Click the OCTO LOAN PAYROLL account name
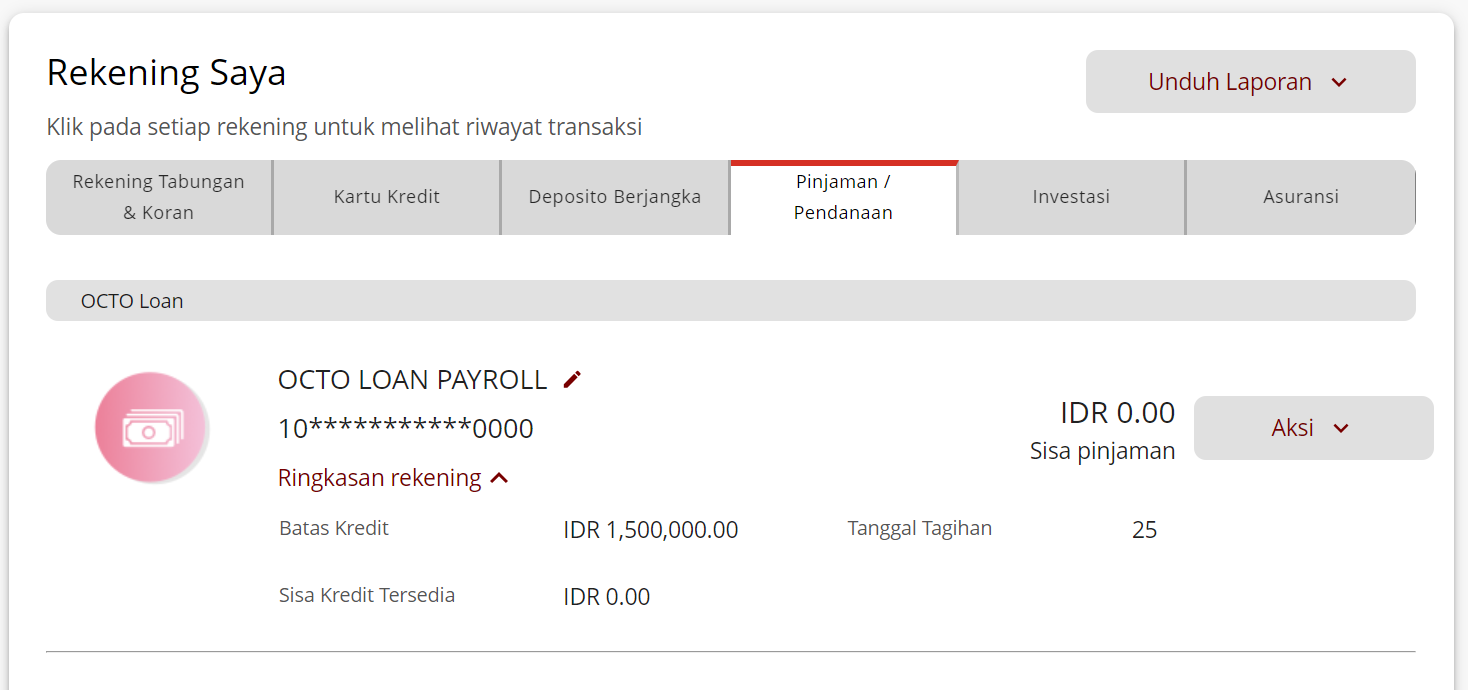The width and height of the screenshot is (1468, 690). pyautogui.click(x=411, y=379)
